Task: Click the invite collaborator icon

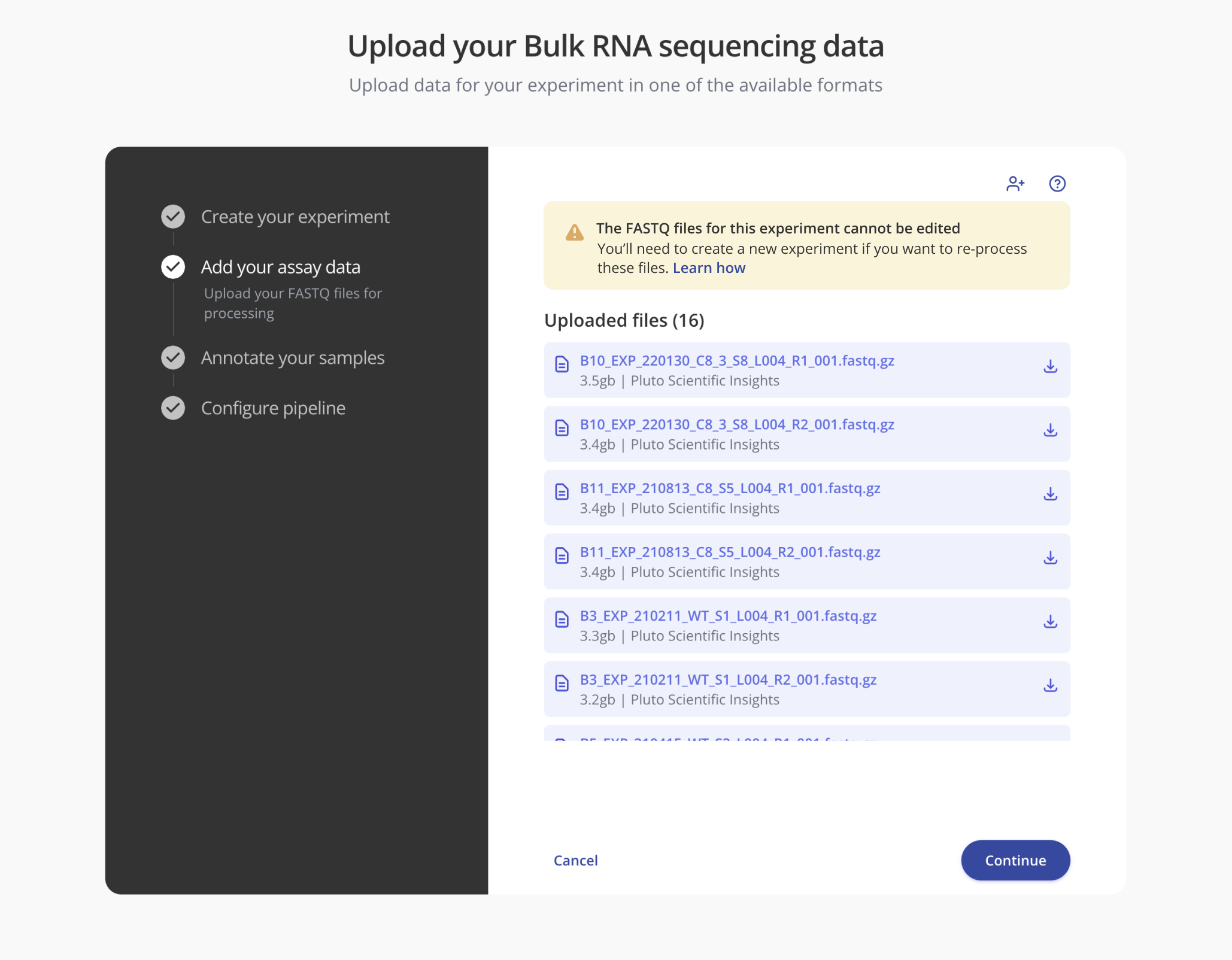Action: coord(1015,184)
